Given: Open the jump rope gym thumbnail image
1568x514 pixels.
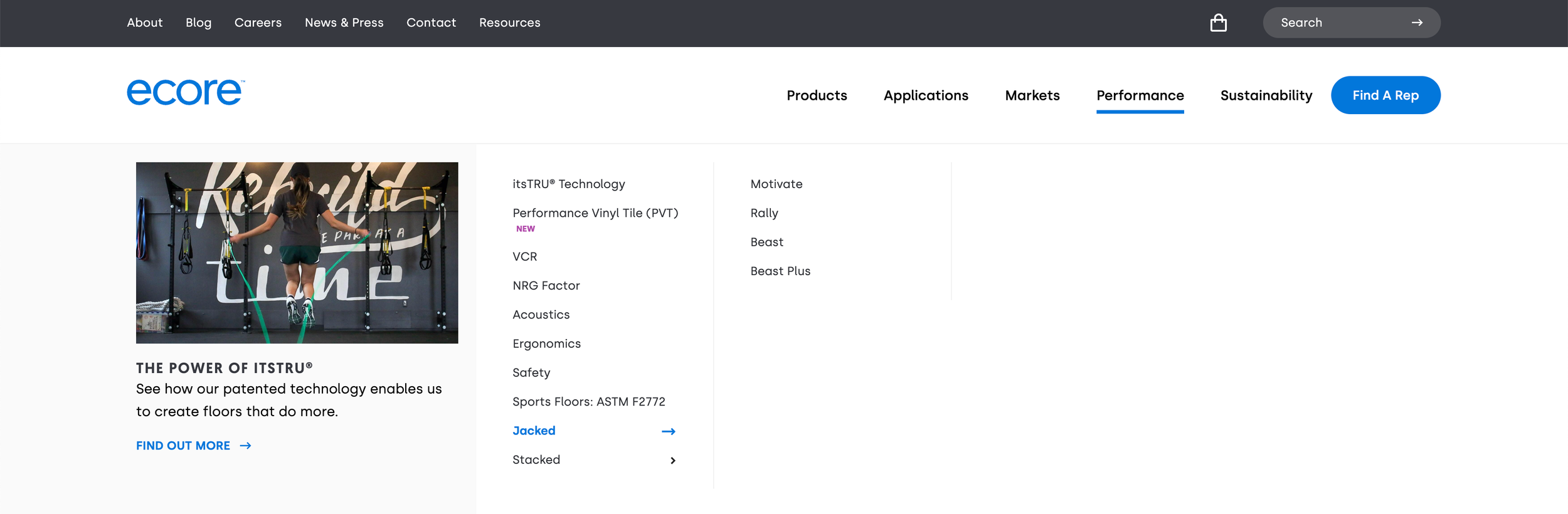Looking at the screenshot, I should 297,253.
